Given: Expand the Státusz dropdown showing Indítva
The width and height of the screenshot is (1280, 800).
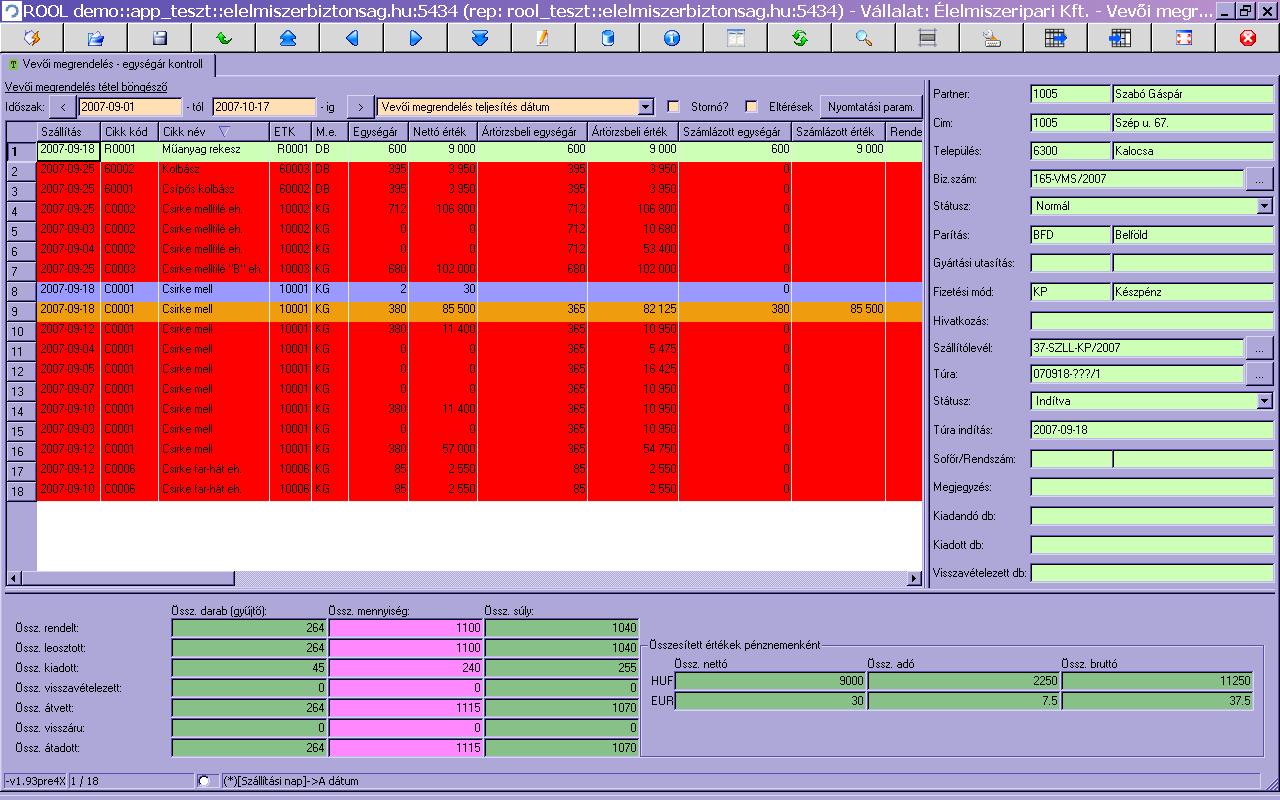Looking at the screenshot, I should [x=1264, y=401].
